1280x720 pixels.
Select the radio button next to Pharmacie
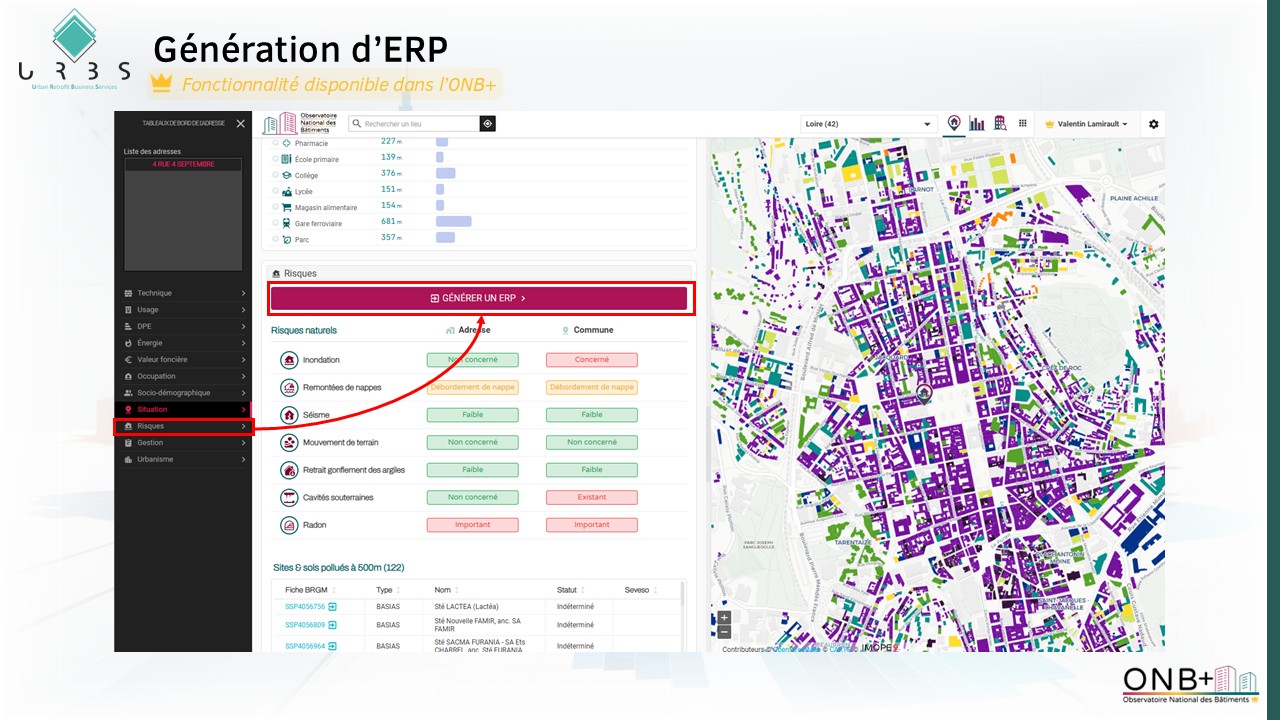pyautogui.click(x=275, y=143)
